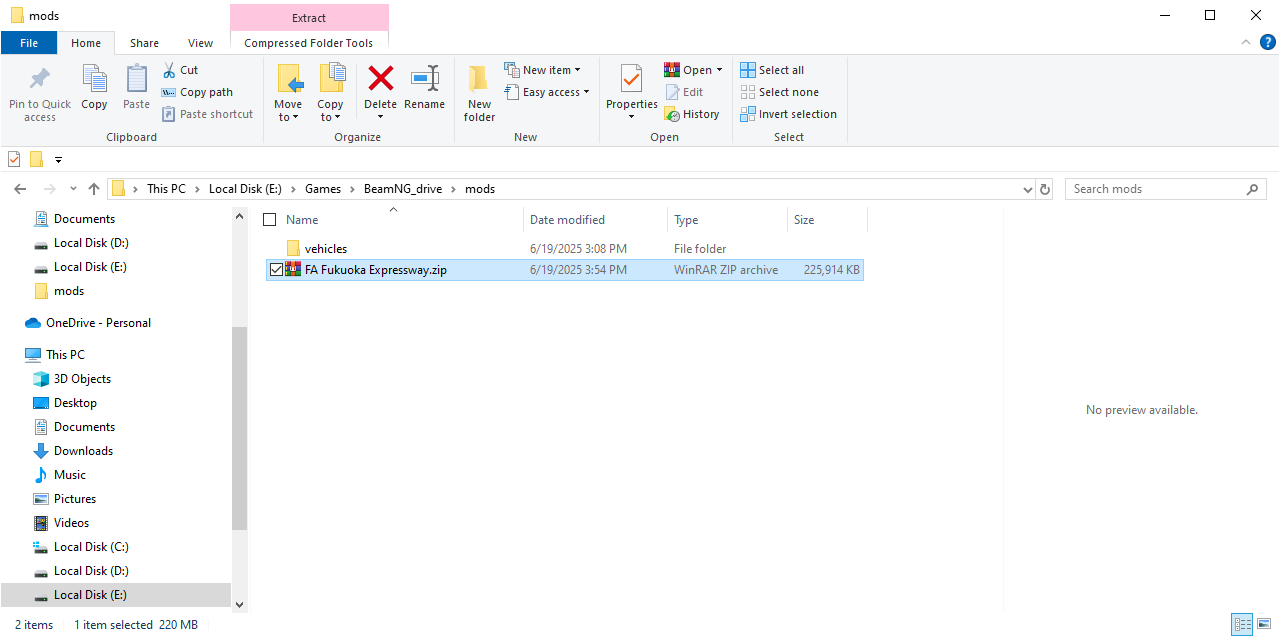Switch to Large icons view in status bar
The width and height of the screenshot is (1280, 637).
click(1264, 625)
